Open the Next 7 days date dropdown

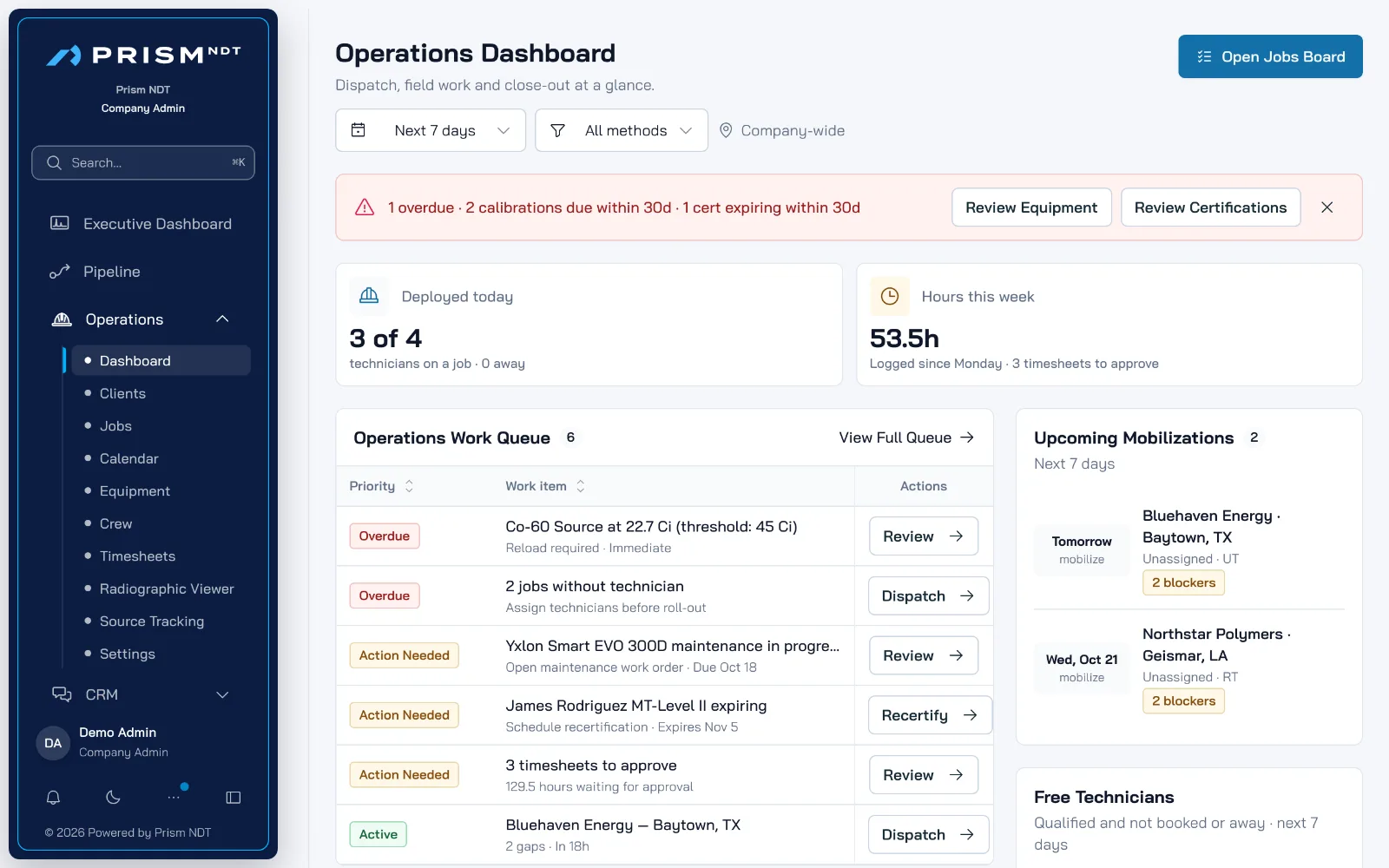431,130
